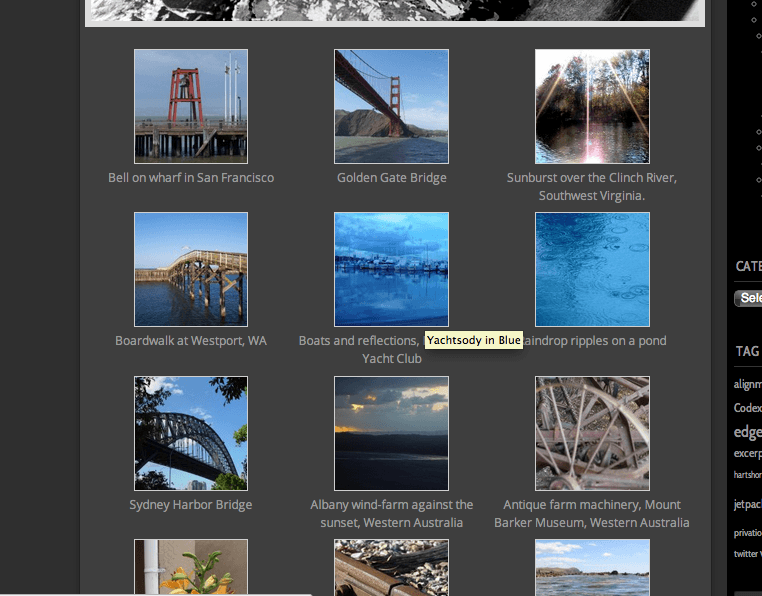
Task: Open the 'jetpack' tag link
Action: pos(747,504)
